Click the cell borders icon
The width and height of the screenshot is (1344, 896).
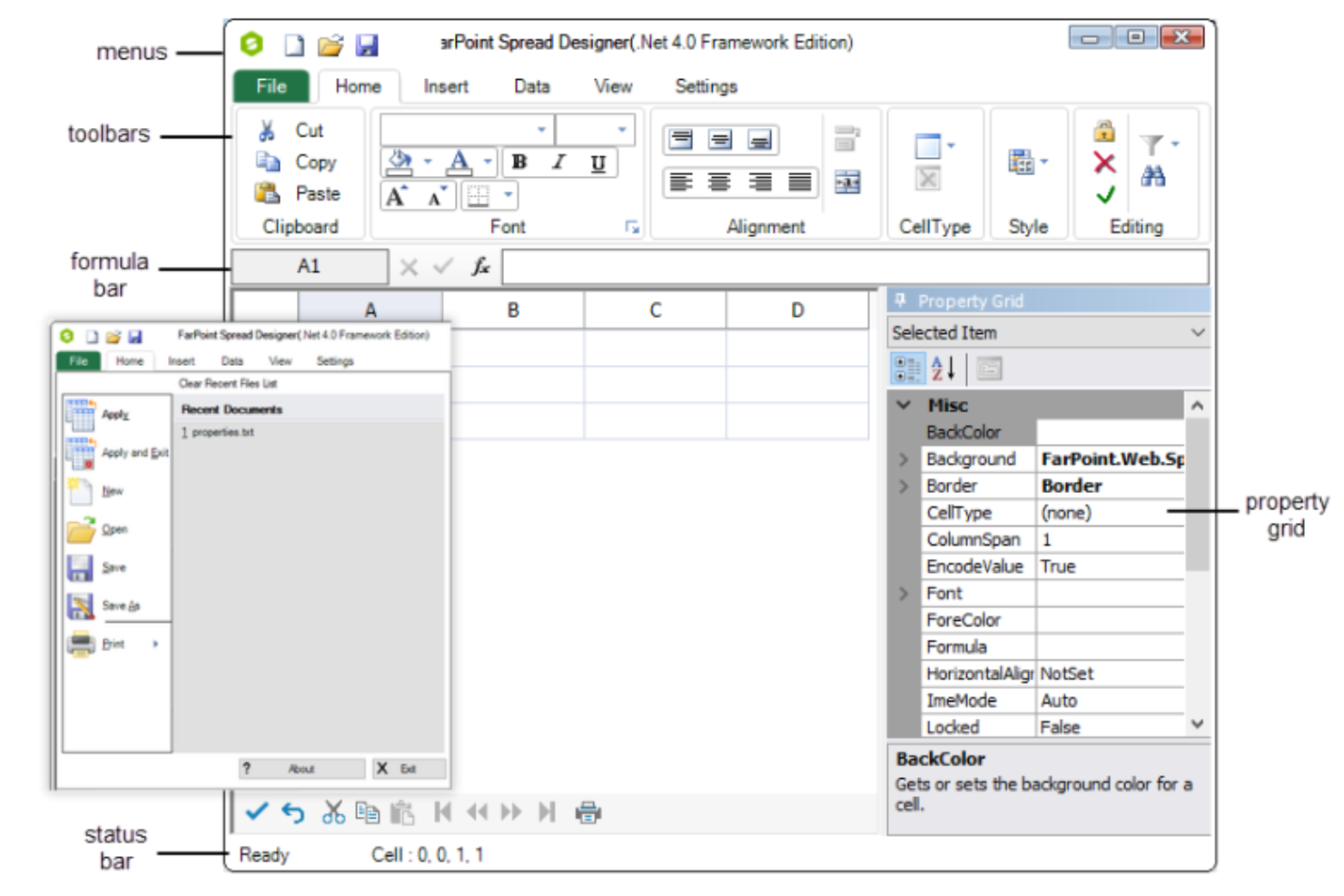(x=479, y=195)
